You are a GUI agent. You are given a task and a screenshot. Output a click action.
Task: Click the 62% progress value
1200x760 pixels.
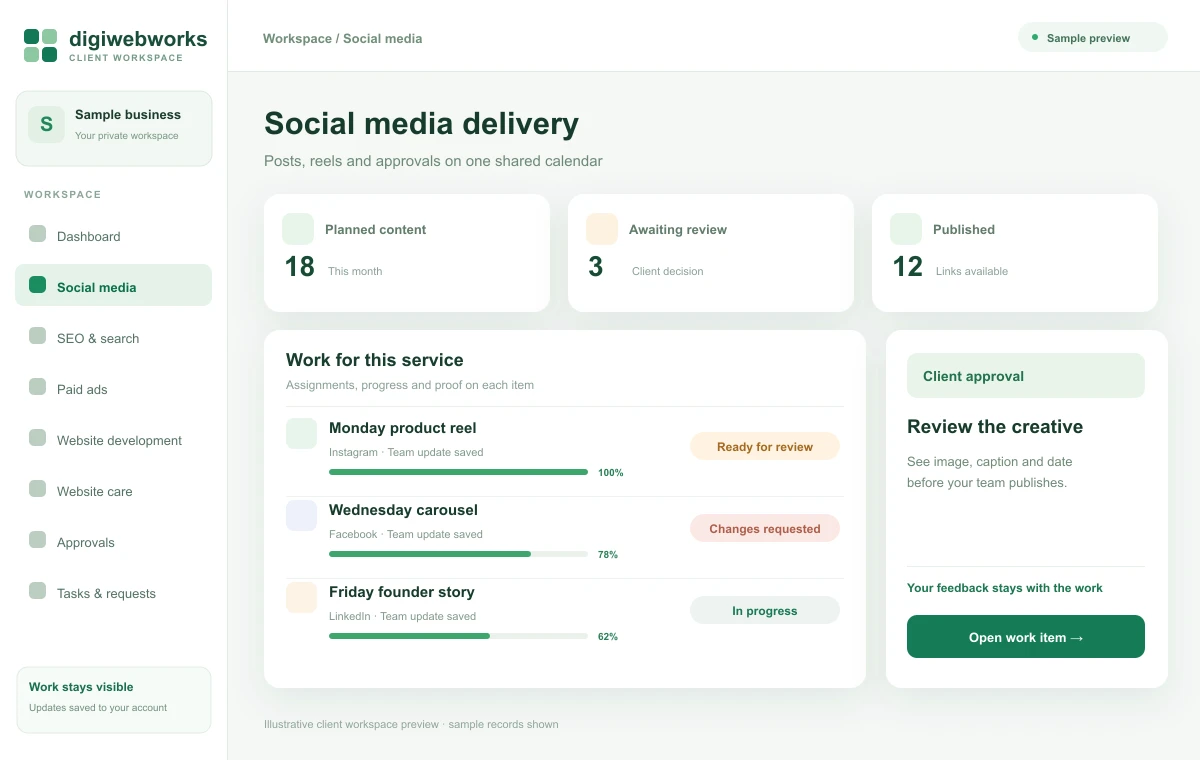[608, 637]
